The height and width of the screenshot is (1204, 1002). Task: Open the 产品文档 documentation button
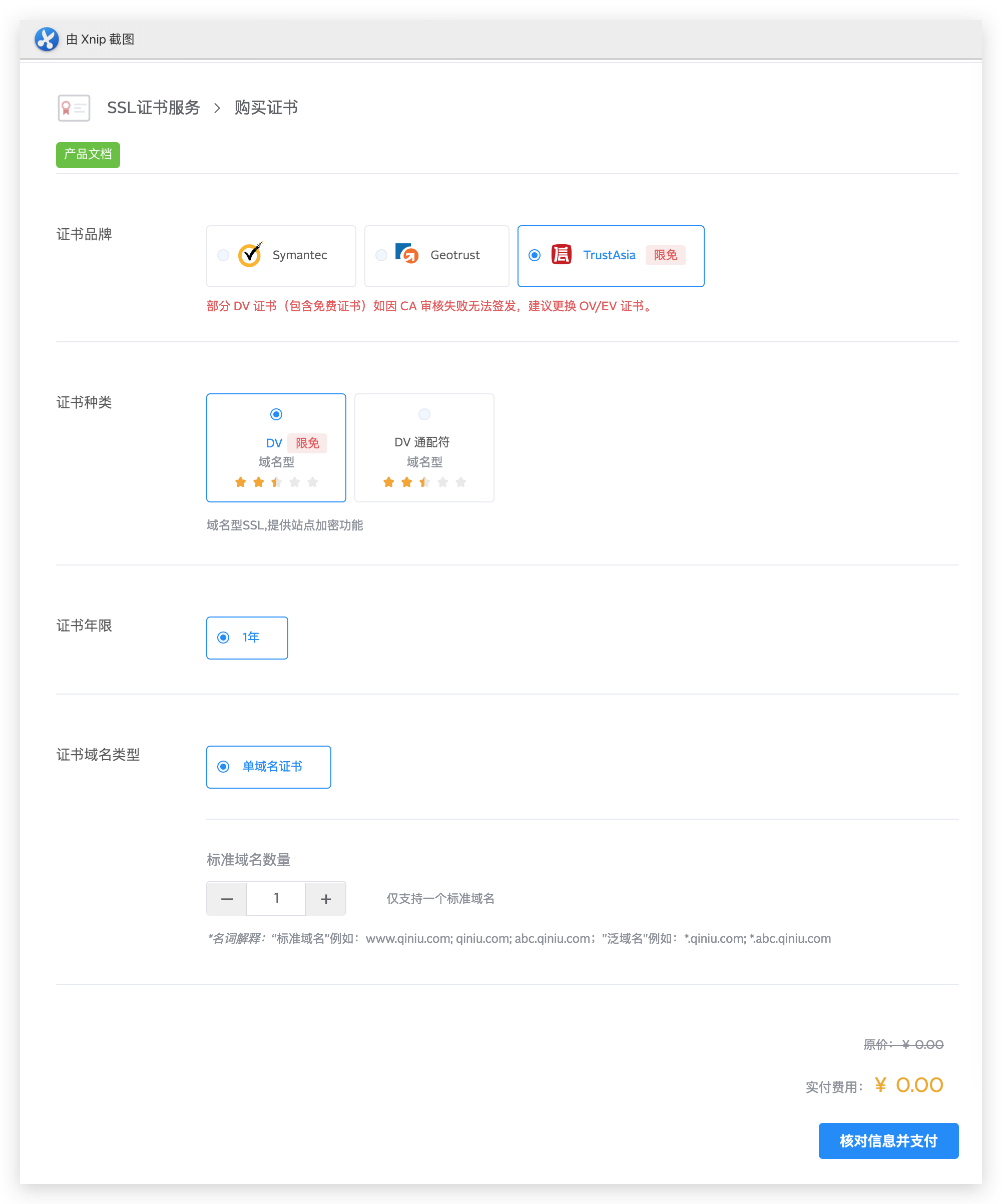click(x=88, y=155)
